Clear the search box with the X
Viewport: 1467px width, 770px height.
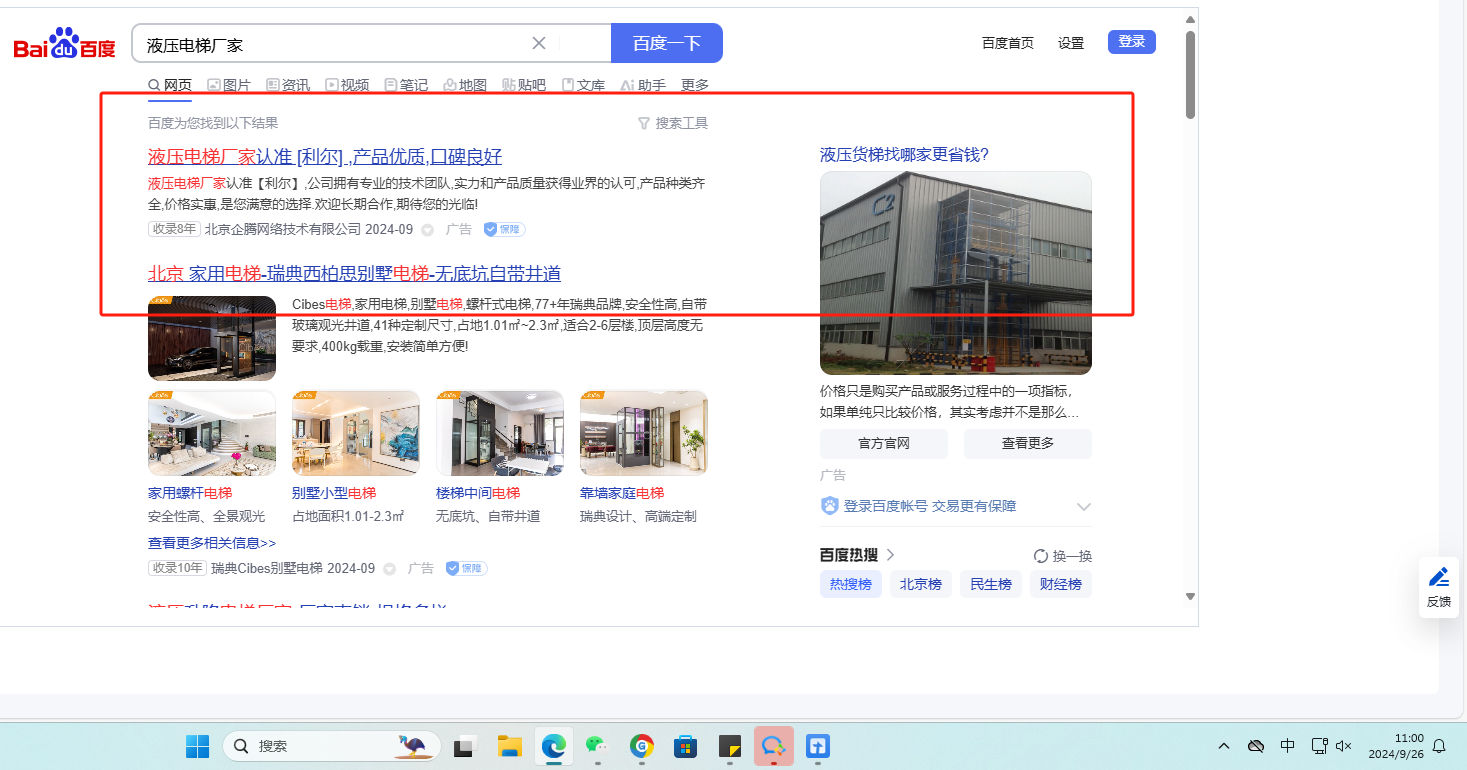539,43
